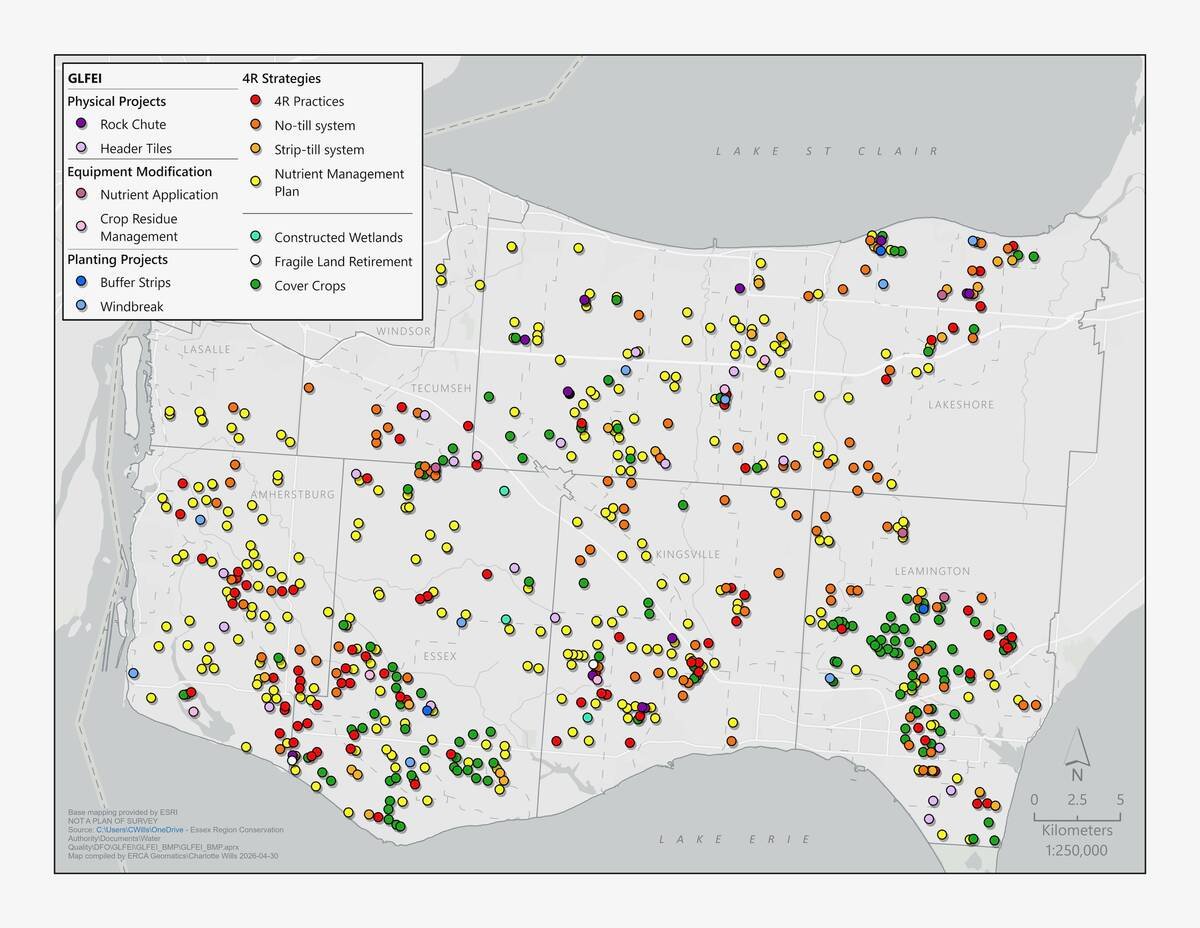Click the 1:250,000 scale ratio text

tap(1077, 850)
